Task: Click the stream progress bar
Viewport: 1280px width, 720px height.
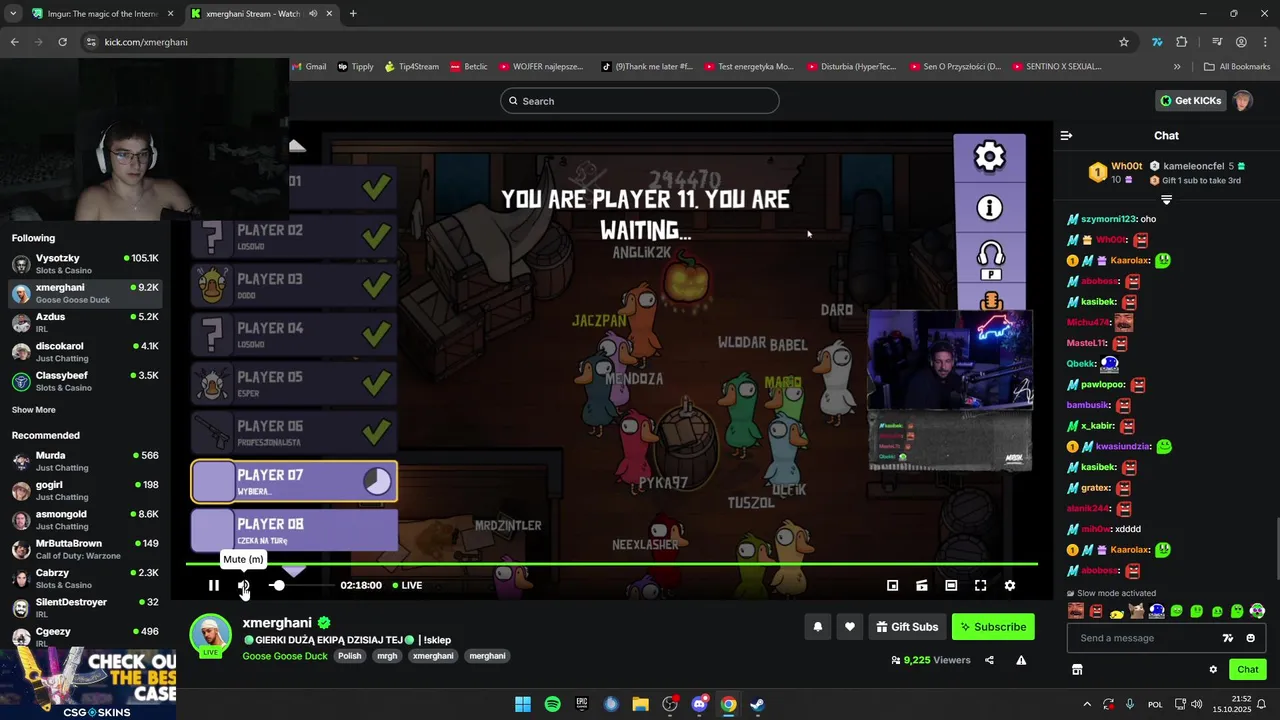Action: pyautogui.click(x=612, y=564)
